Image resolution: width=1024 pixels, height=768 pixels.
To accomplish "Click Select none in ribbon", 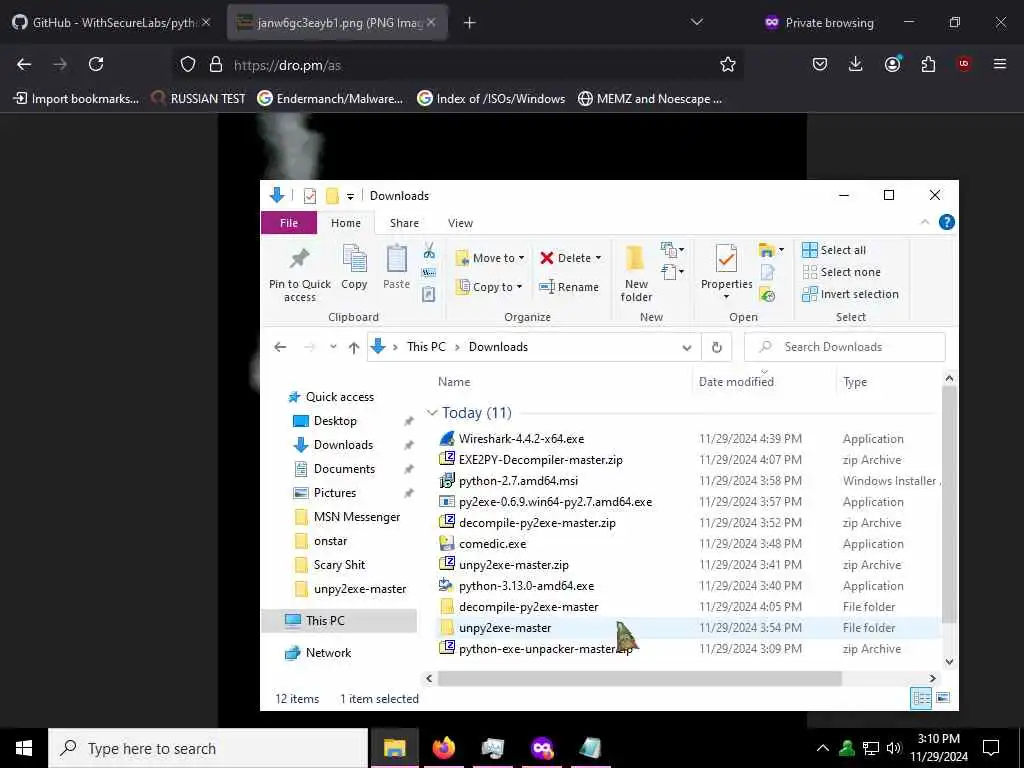I will click(x=841, y=272).
